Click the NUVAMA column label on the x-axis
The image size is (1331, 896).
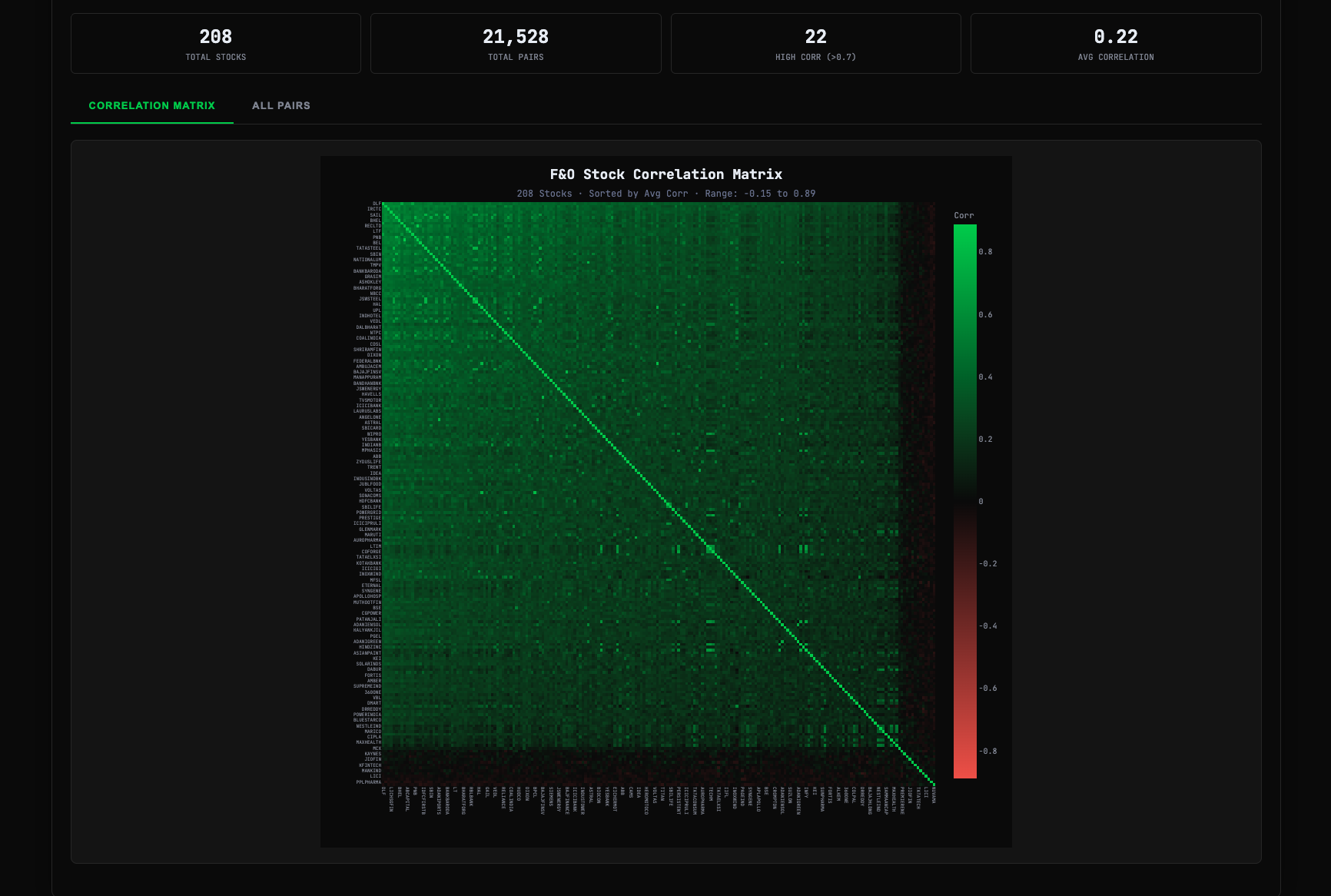934,795
